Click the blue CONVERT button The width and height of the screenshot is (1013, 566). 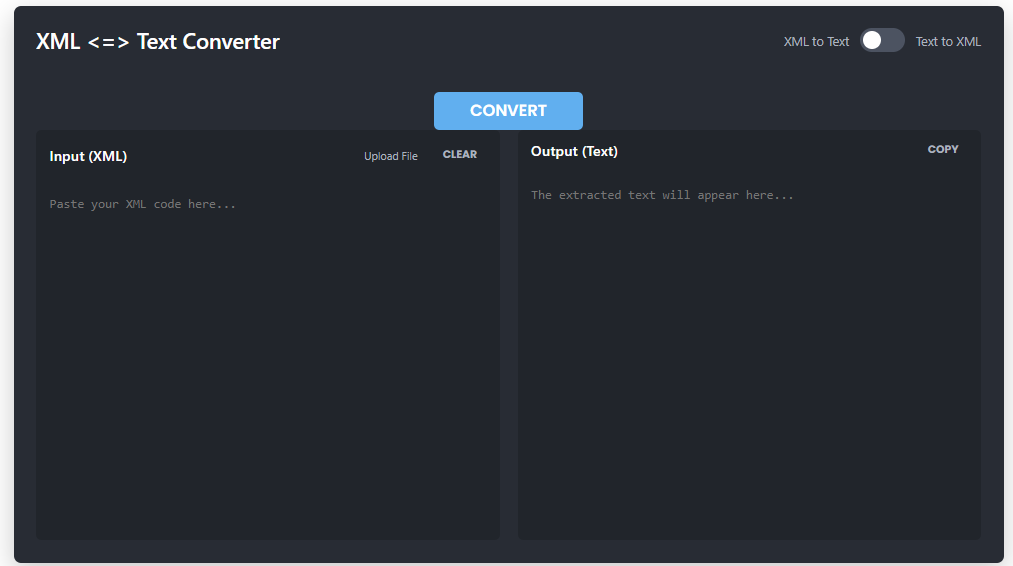[x=508, y=110]
